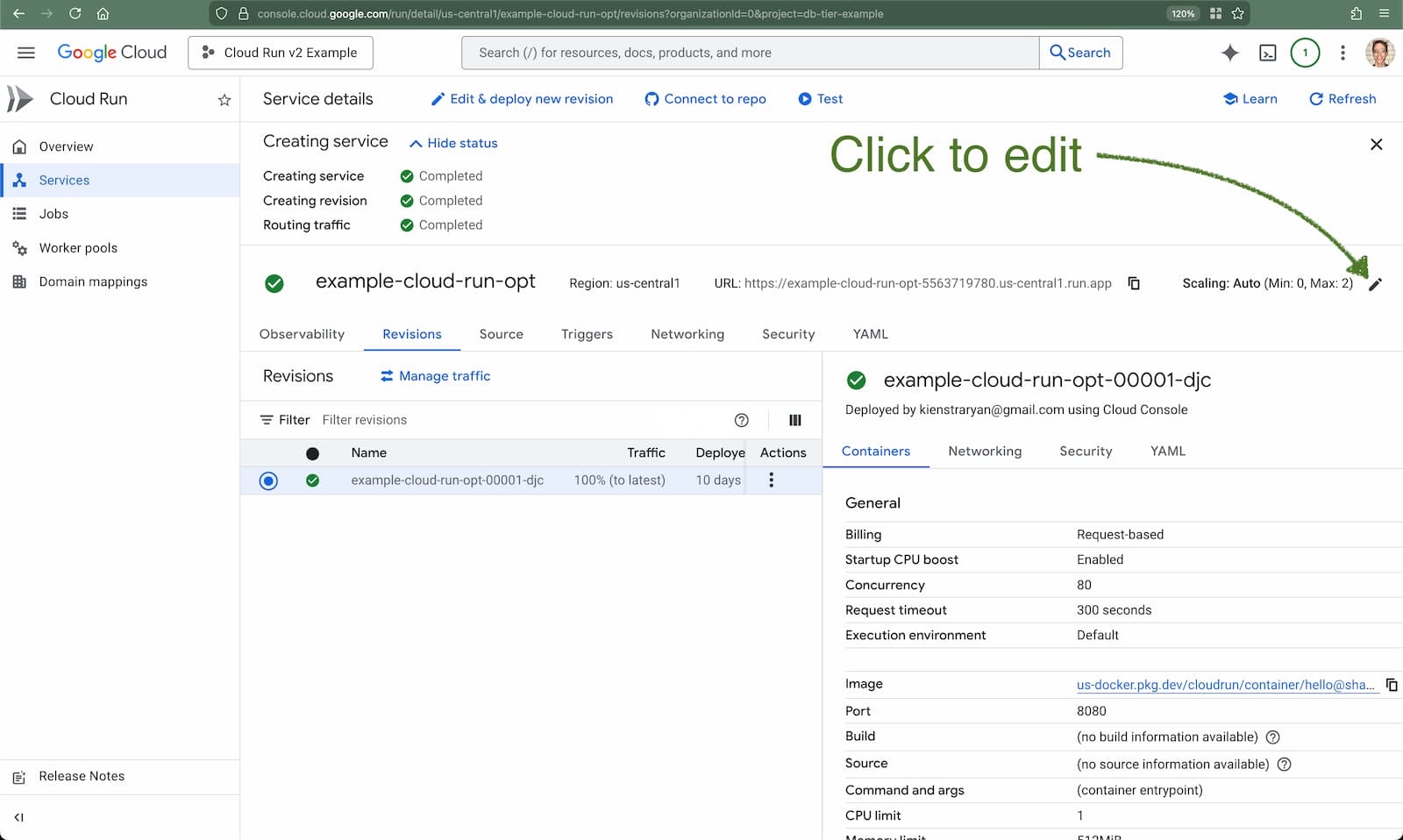The width and height of the screenshot is (1403, 840).
Task: Open the Gemini AI assistant sparkle icon
Action: pyautogui.click(x=1229, y=53)
